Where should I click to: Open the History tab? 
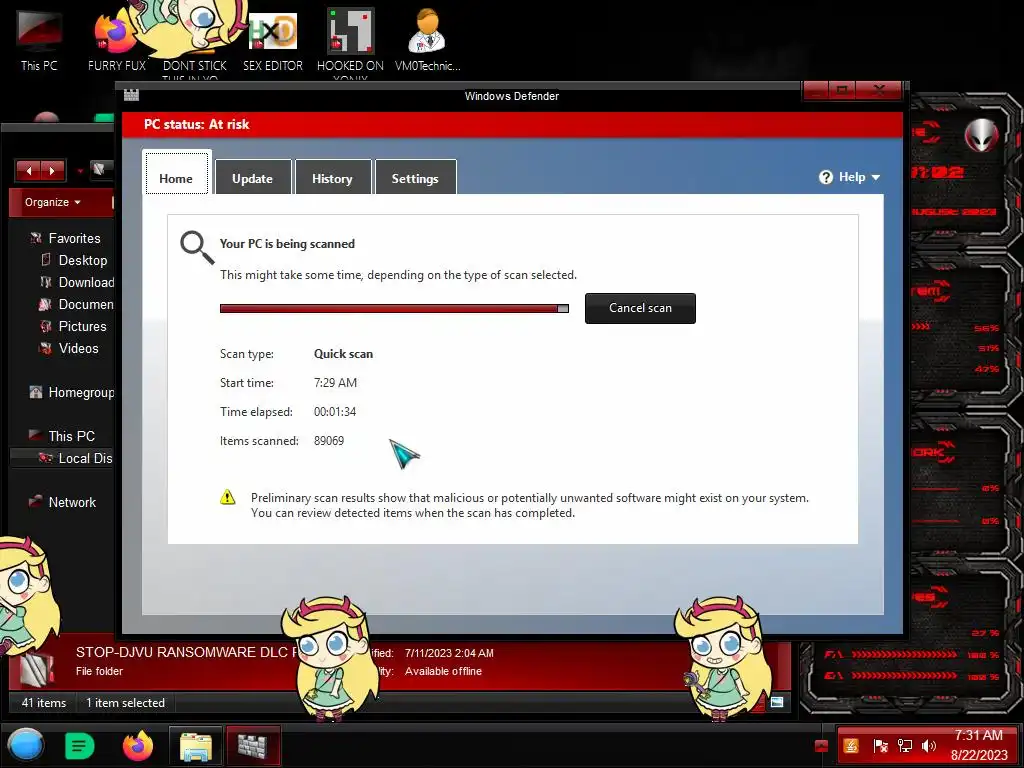pos(332,177)
